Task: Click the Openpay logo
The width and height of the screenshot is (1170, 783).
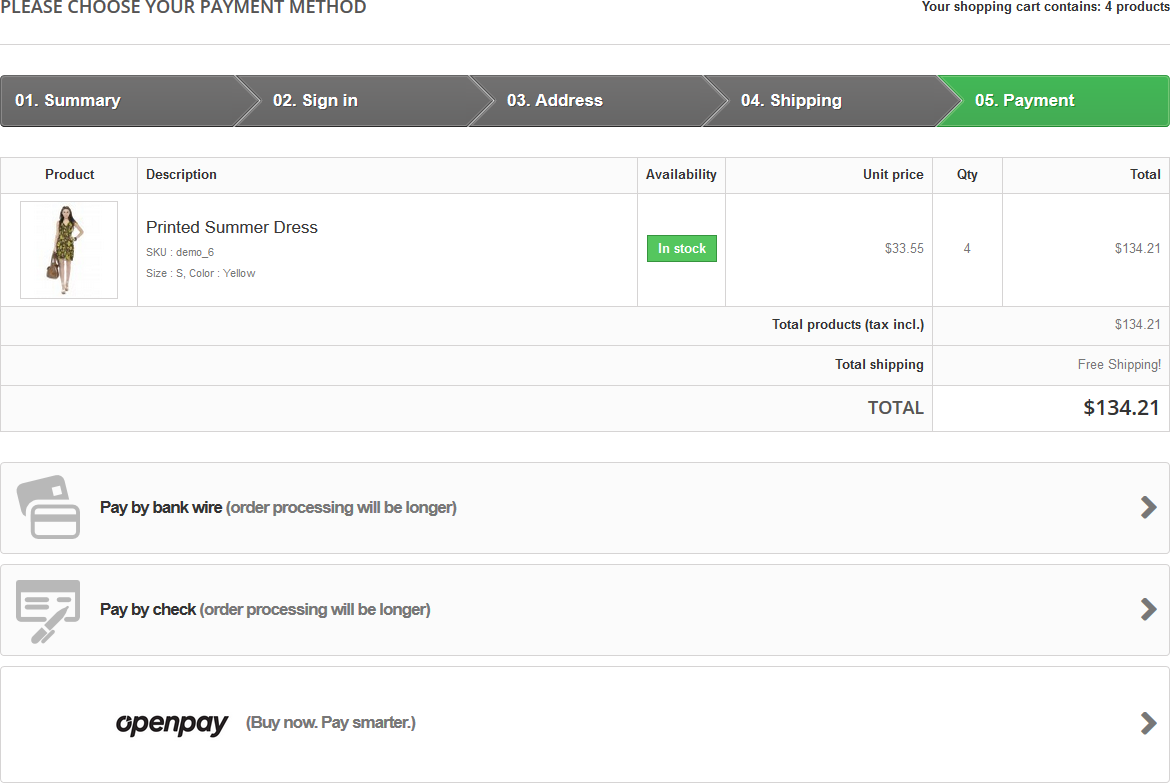Action: click(172, 723)
